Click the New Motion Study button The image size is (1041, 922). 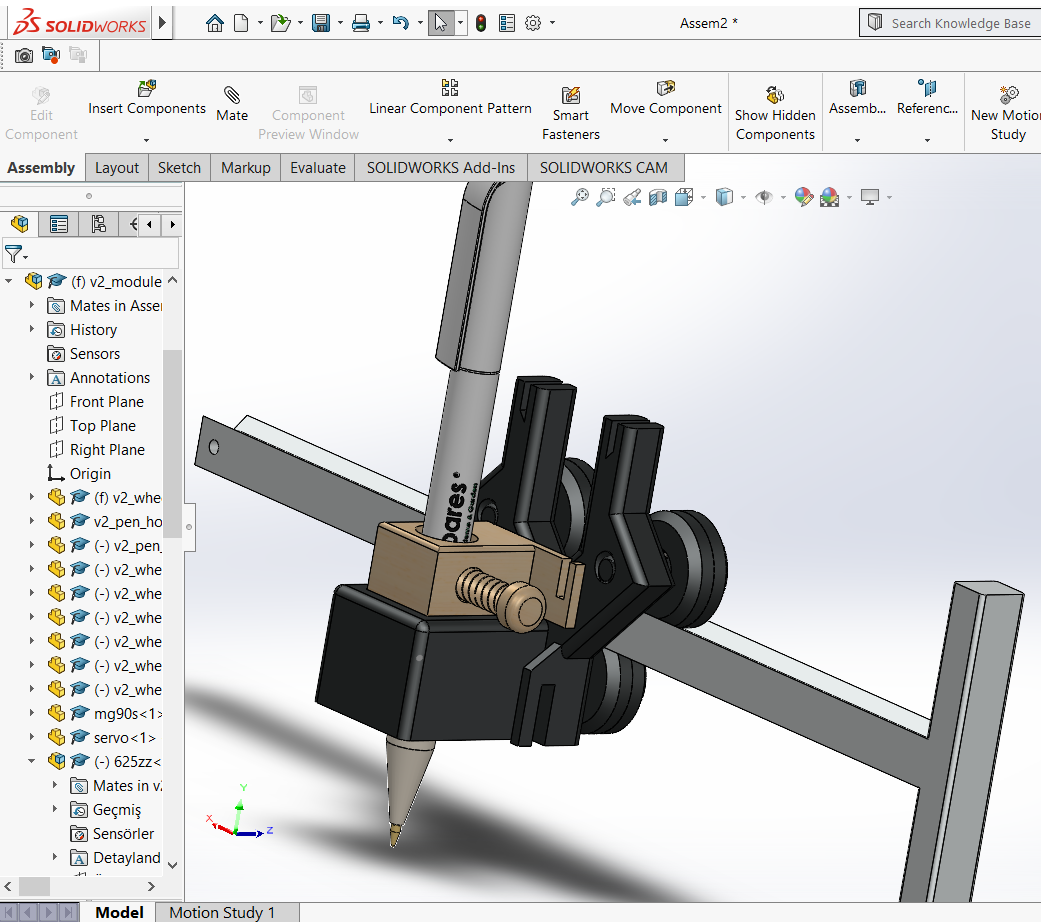pos(1007,113)
